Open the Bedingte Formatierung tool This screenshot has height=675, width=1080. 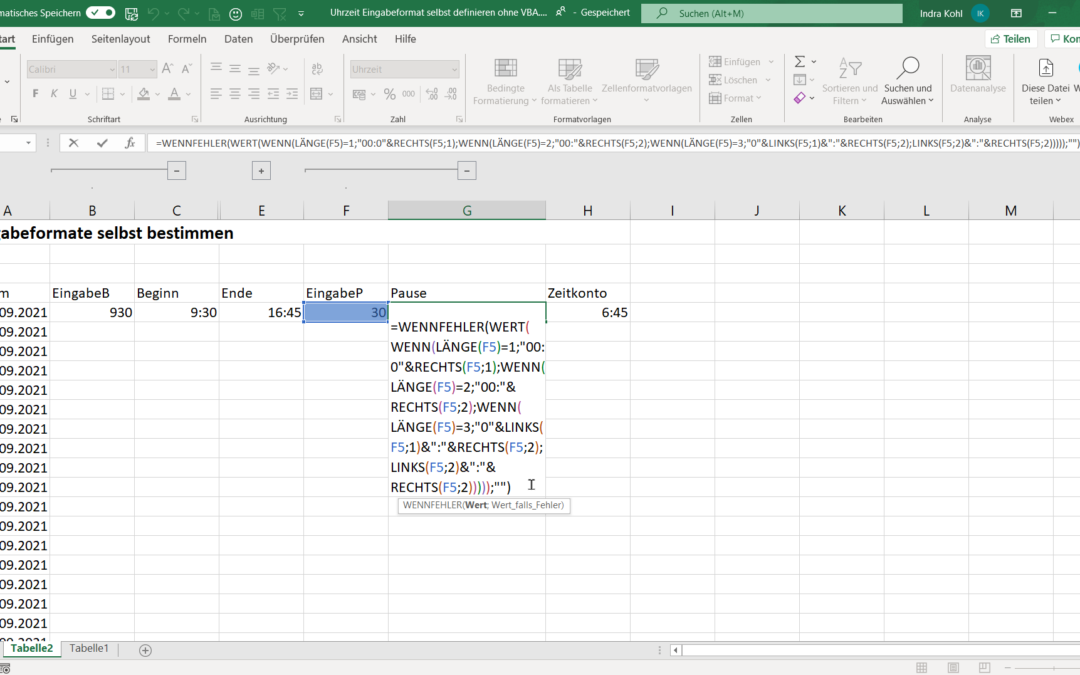[505, 85]
